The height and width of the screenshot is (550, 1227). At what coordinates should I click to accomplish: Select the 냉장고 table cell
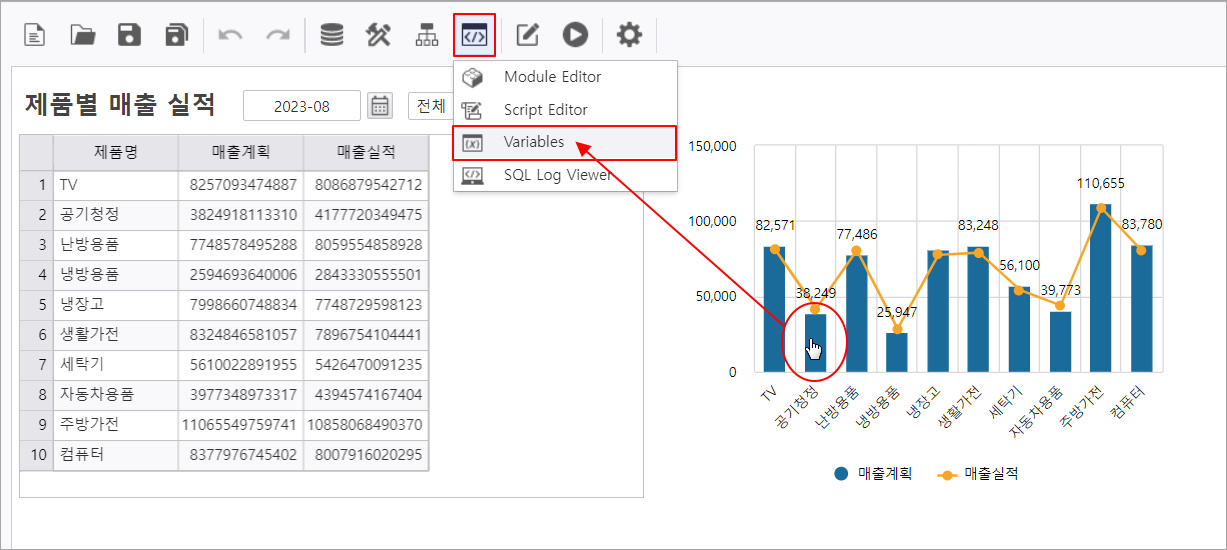coord(116,305)
